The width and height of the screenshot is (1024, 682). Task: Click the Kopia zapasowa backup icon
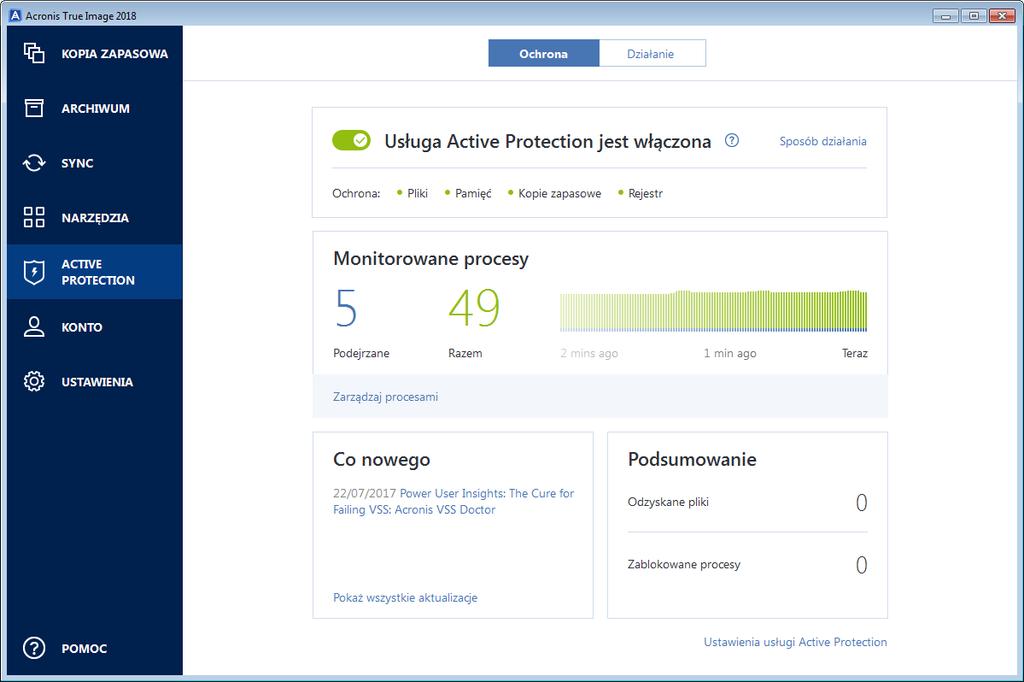click(34, 53)
